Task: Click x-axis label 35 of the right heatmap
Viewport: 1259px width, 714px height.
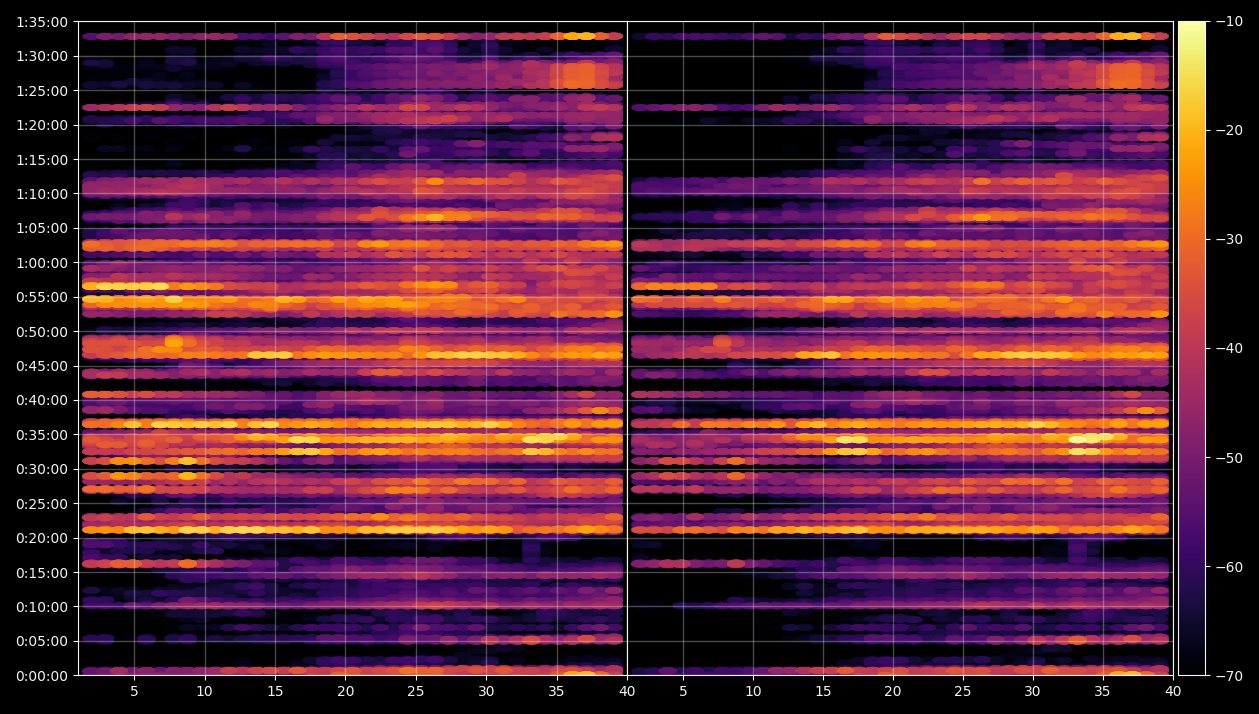Action: (x=1103, y=691)
